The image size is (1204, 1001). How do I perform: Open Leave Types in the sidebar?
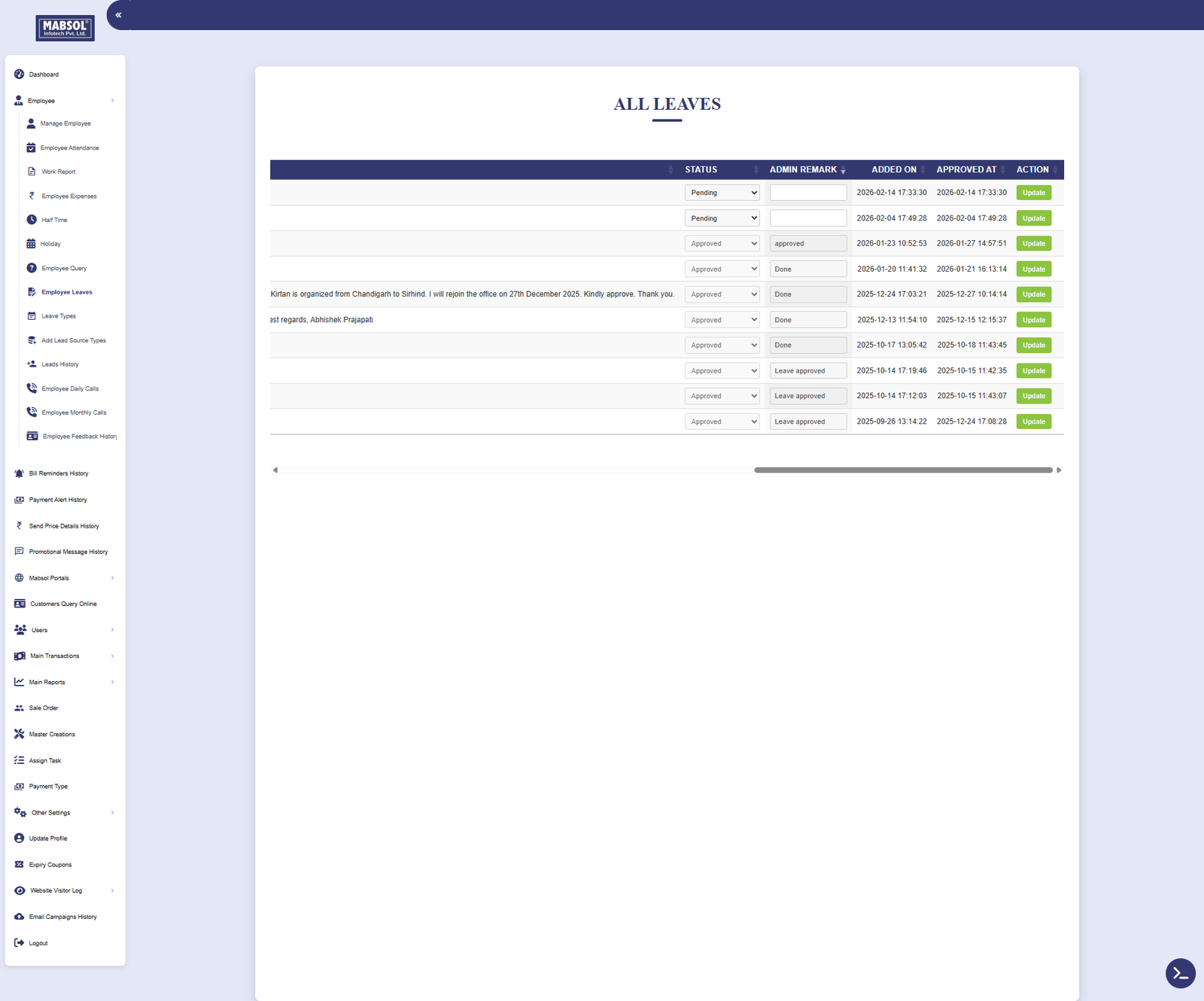coord(59,316)
